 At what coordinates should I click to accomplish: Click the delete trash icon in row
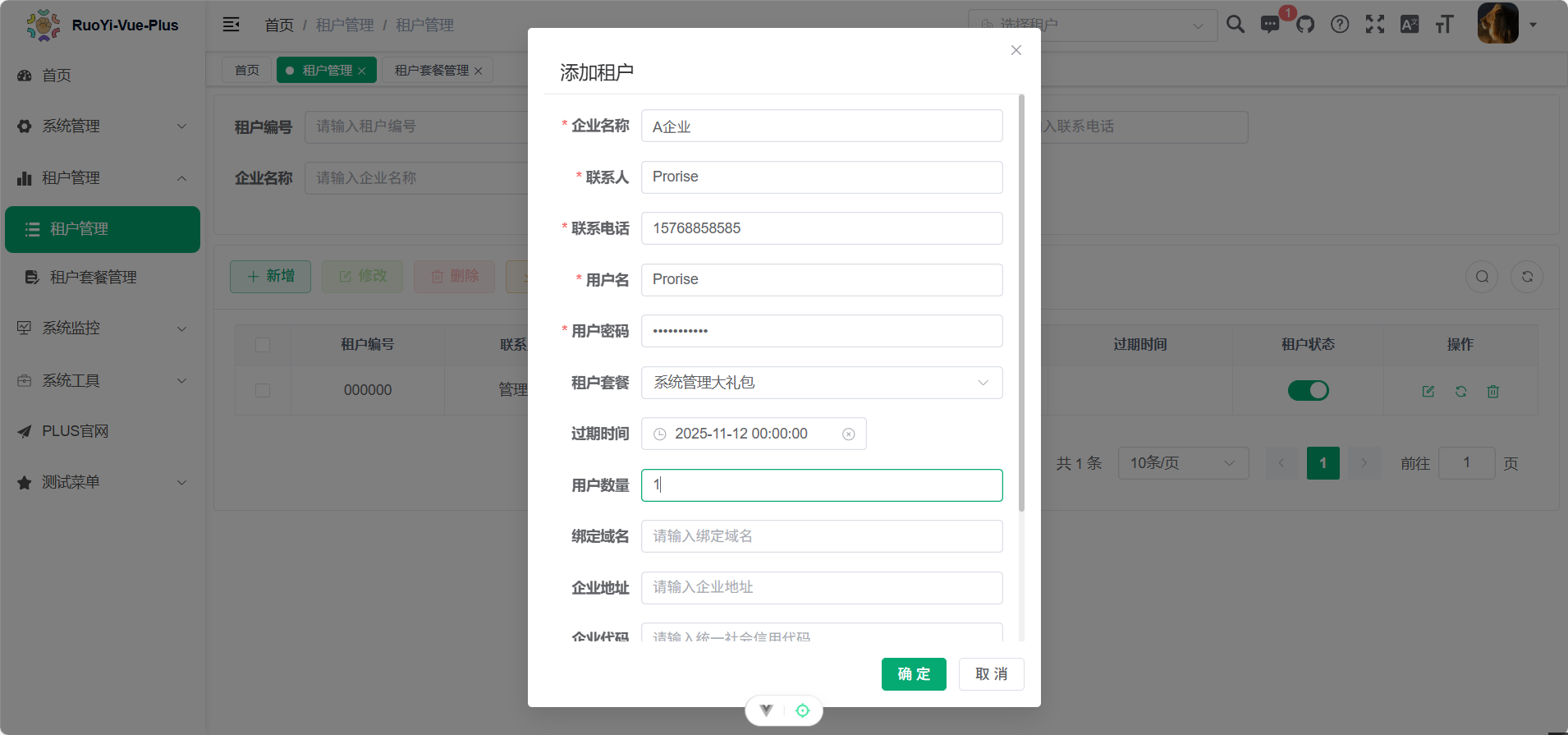(1493, 392)
